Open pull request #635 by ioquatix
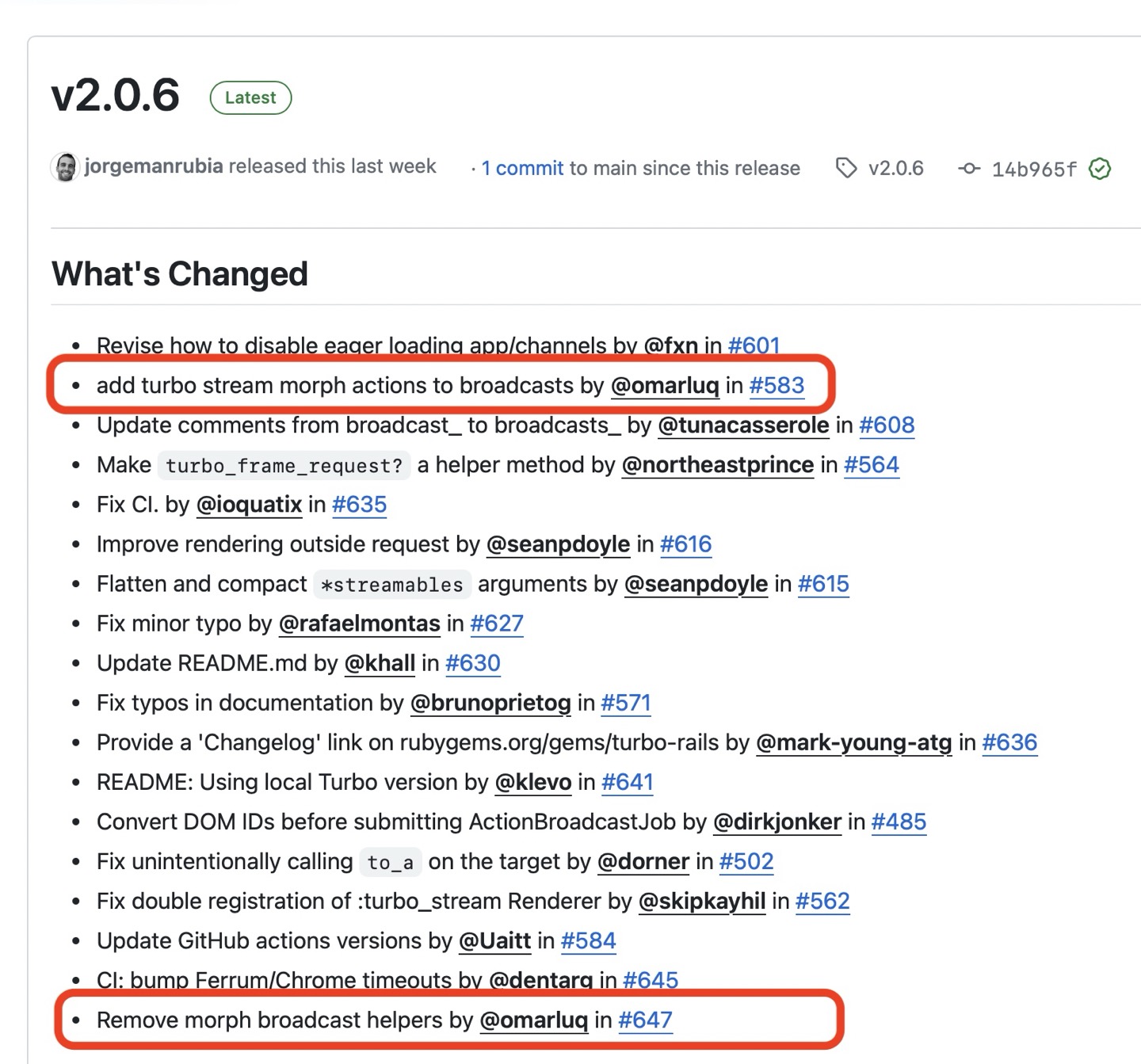The image size is (1141, 1064). 359,505
